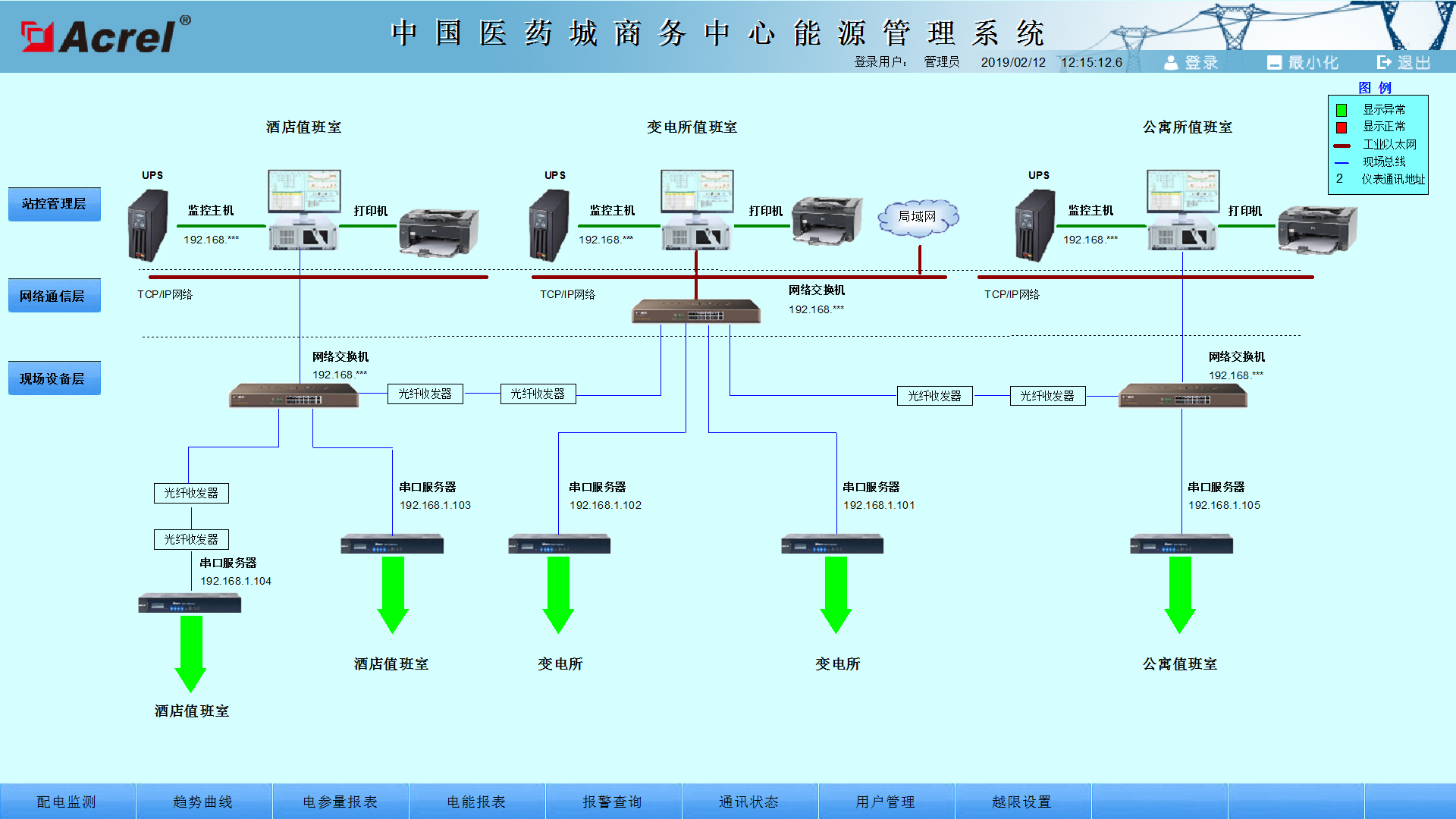Select the 现场设备层 layer button
The width and height of the screenshot is (1456, 819).
pyautogui.click(x=54, y=378)
